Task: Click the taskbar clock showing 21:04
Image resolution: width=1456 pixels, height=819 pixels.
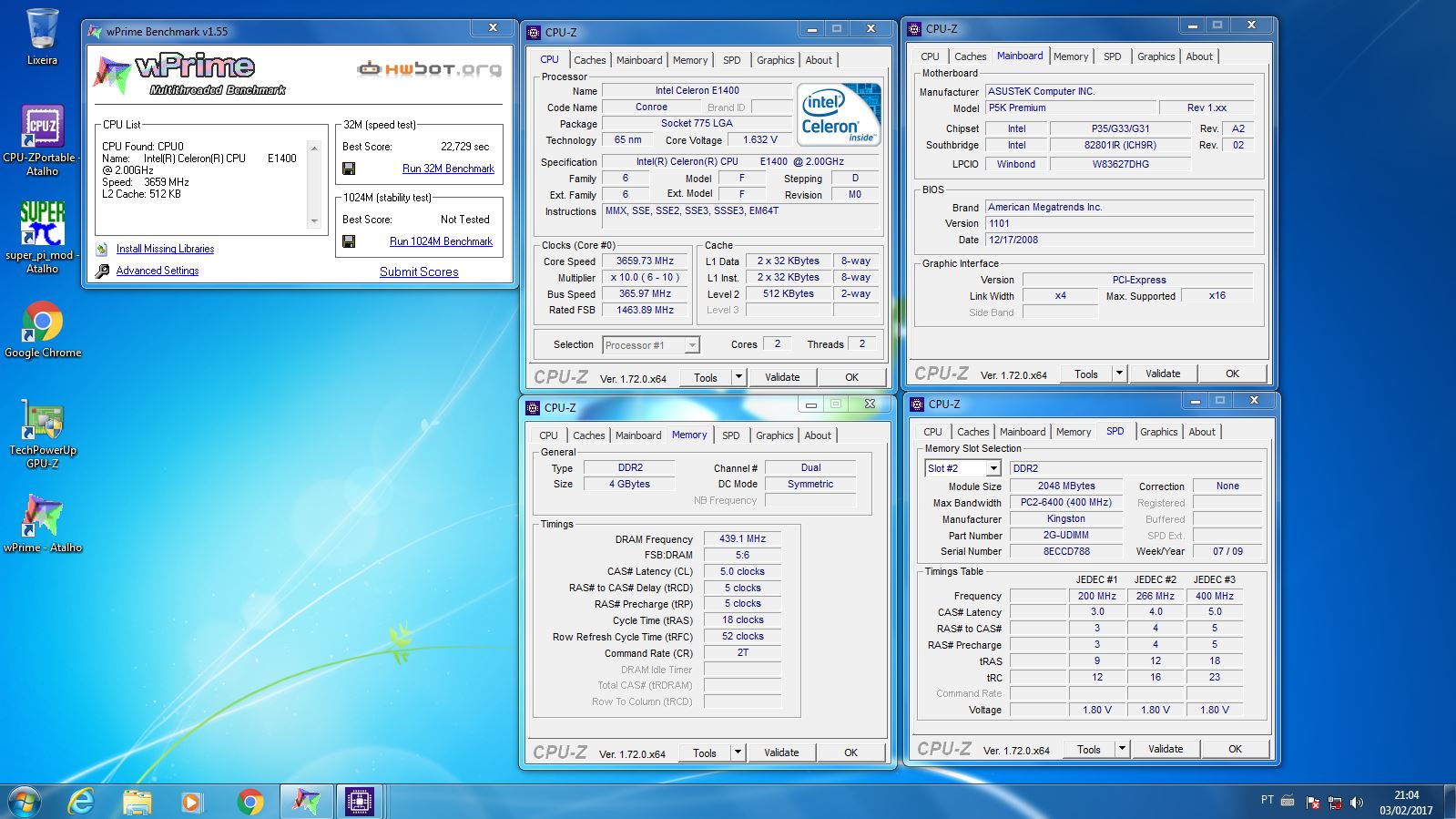Action: (x=1406, y=803)
